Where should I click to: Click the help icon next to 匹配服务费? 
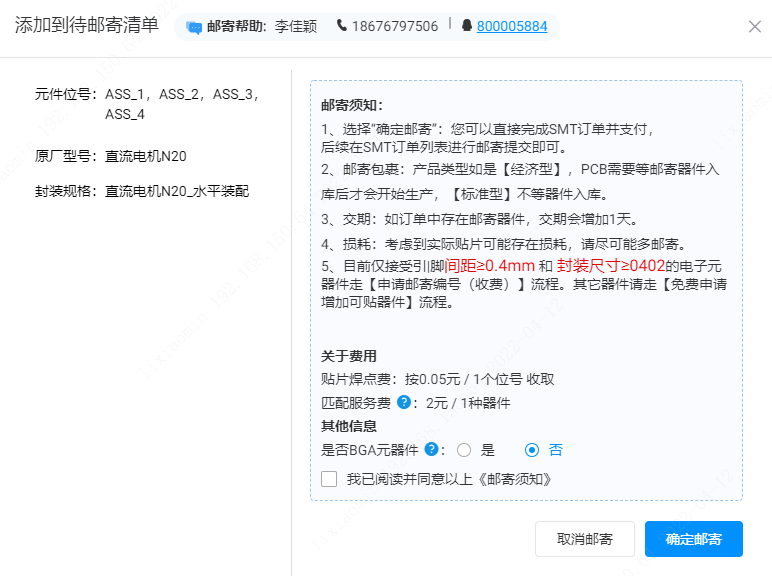point(404,403)
